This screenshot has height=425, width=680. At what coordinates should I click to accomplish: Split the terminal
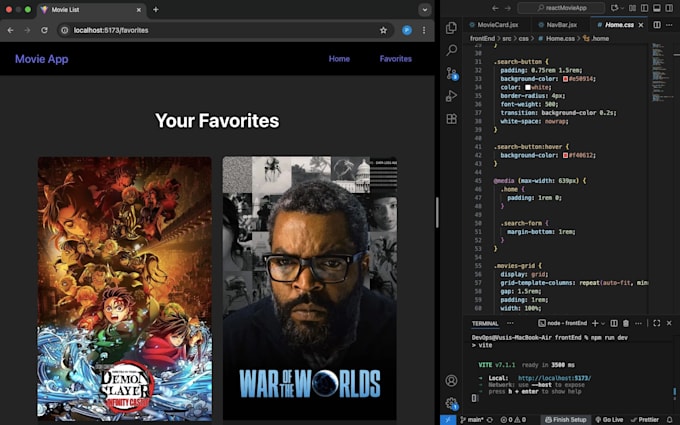(614, 323)
